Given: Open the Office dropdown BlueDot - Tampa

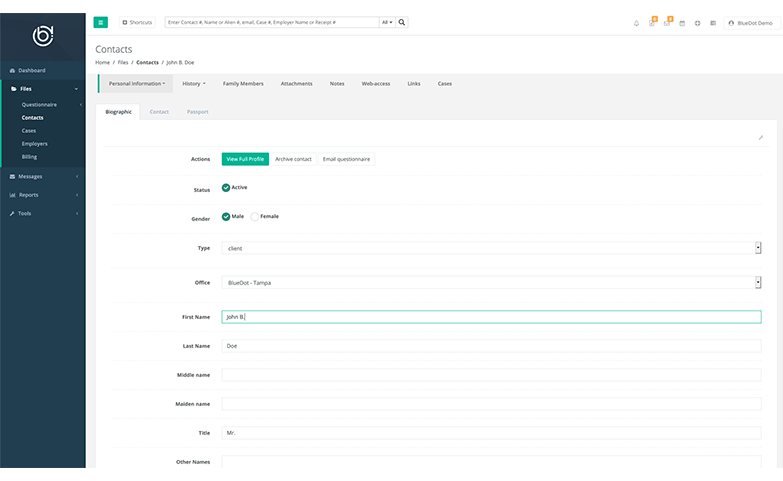Looking at the screenshot, I should pos(491,282).
